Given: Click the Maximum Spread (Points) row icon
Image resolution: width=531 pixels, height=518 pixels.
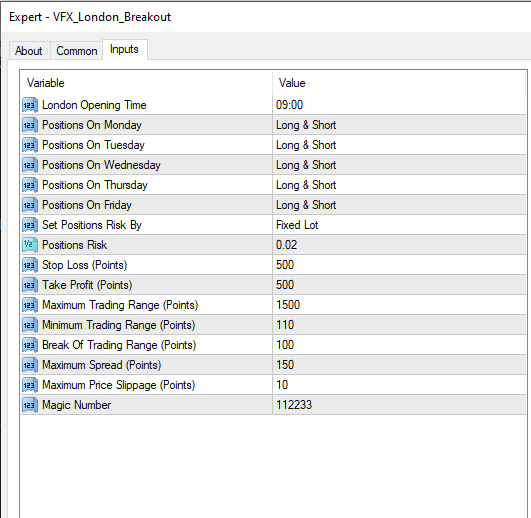Looking at the screenshot, I should coord(30,365).
